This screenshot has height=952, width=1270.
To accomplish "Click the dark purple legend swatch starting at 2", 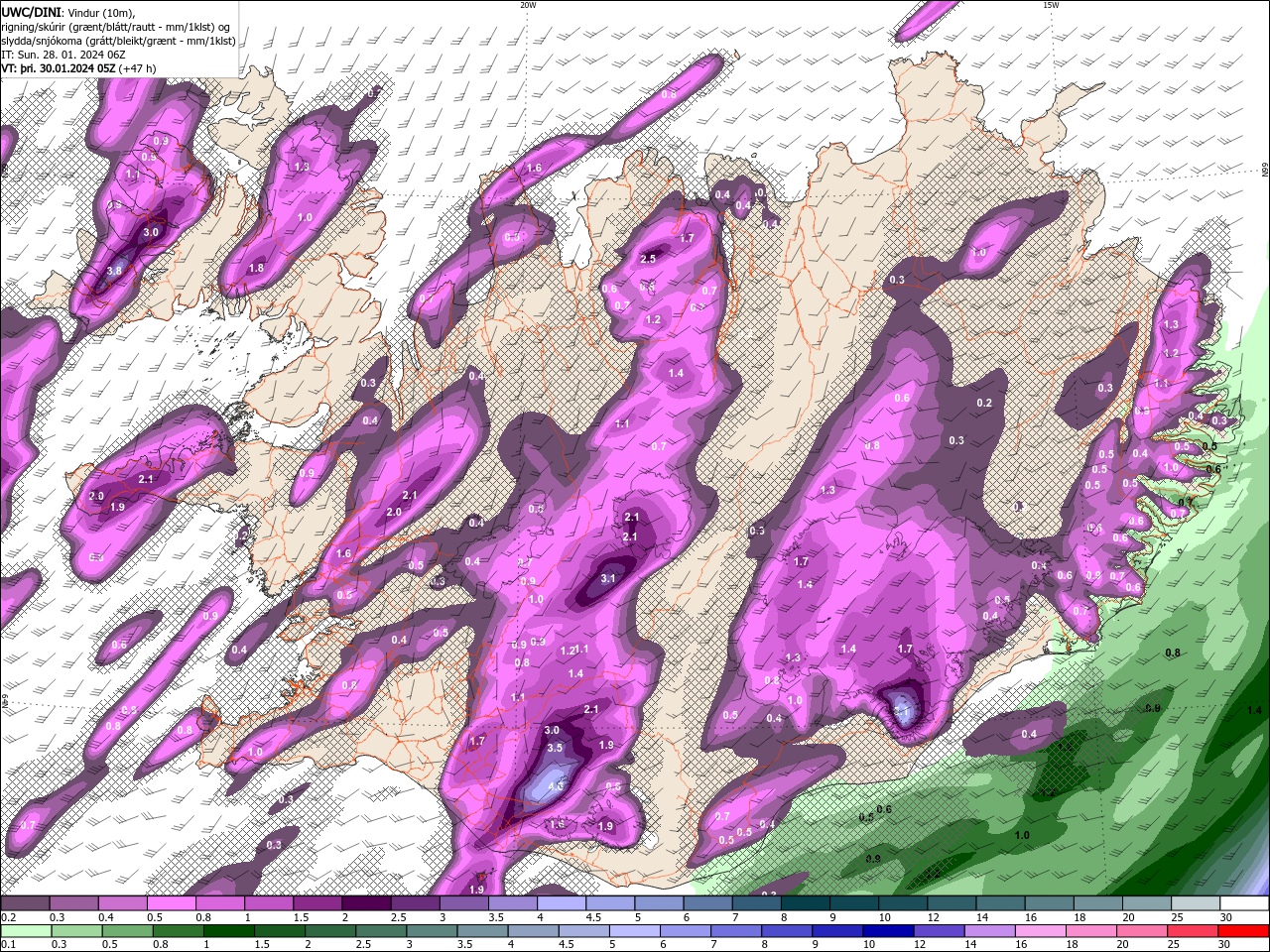I will click(x=365, y=903).
